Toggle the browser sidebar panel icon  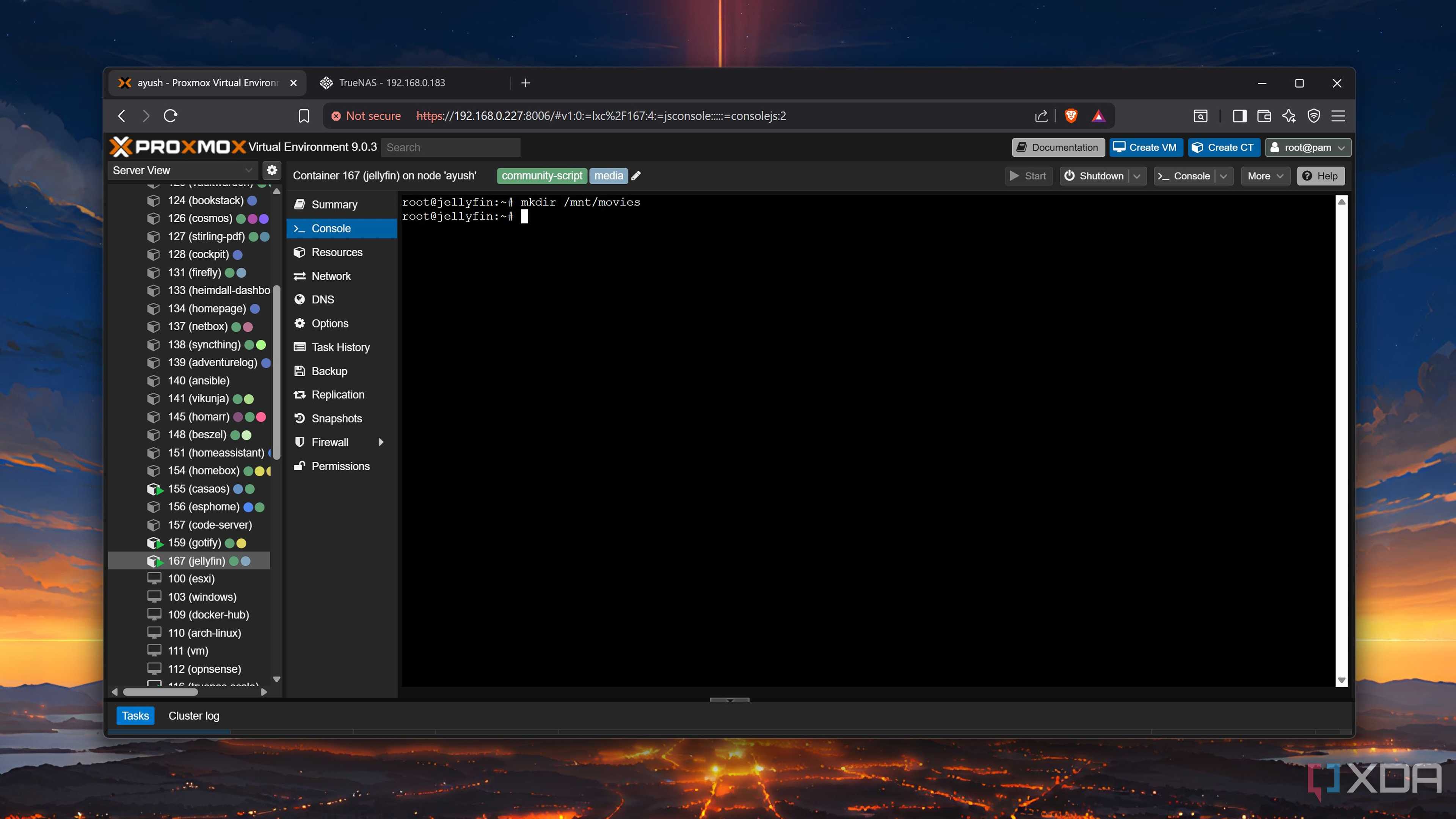(1239, 116)
